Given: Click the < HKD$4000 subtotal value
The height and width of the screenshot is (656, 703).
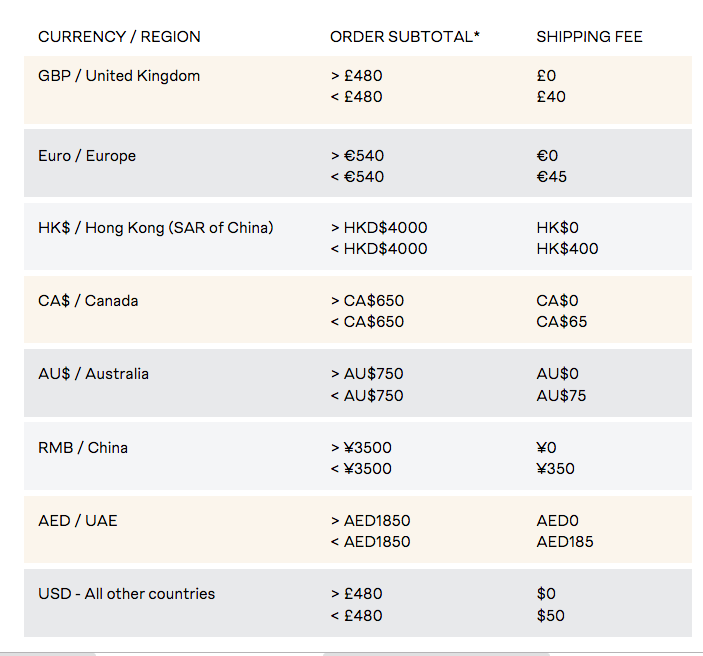Looking at the screenshot, I should click(378, 249).
